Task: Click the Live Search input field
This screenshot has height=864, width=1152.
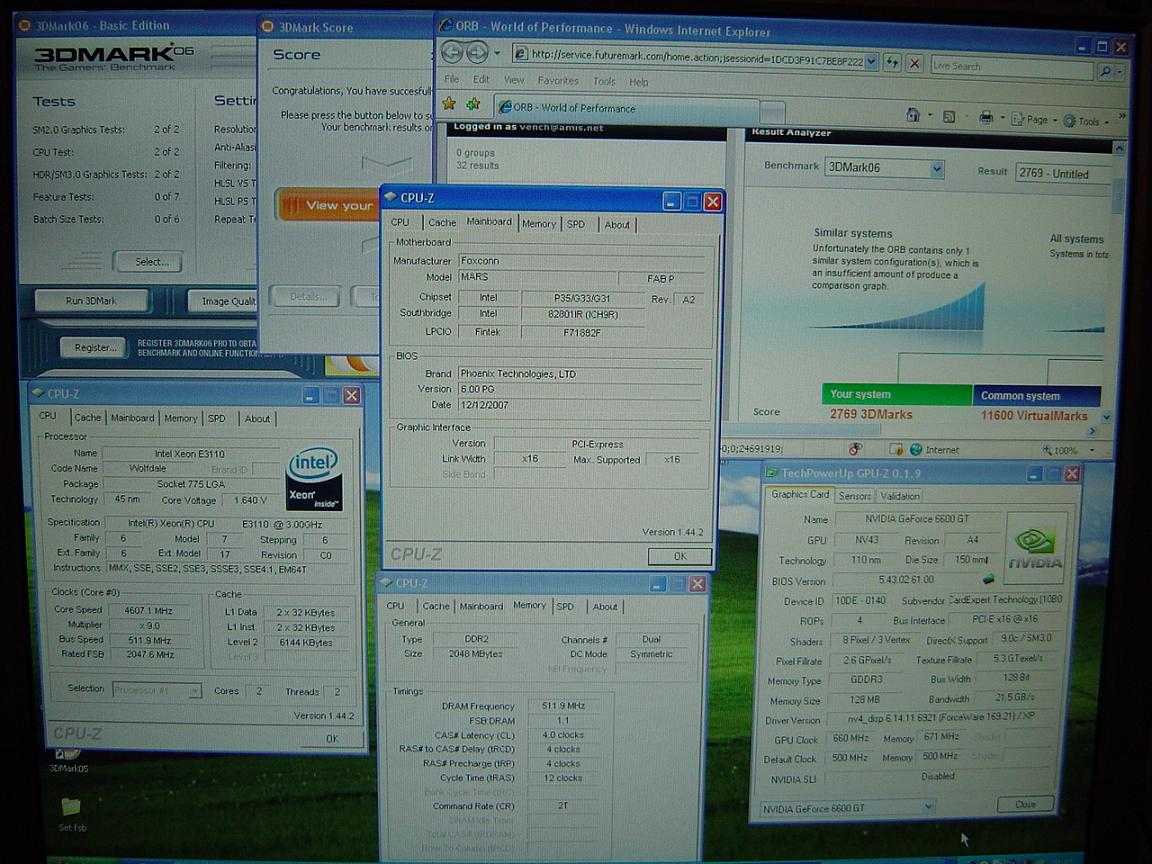Action: coord(1011,67)
